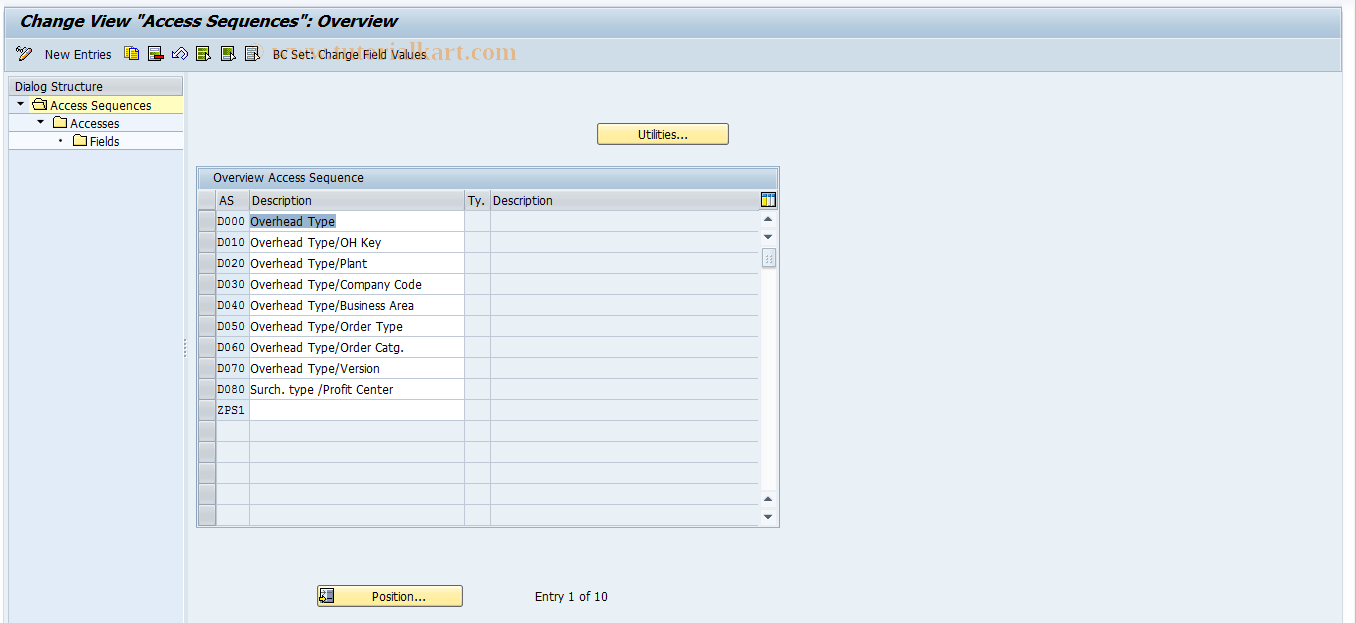Select the row marker for D040
The width and height of the screenshot is (1356, 623).
point(207,305)
